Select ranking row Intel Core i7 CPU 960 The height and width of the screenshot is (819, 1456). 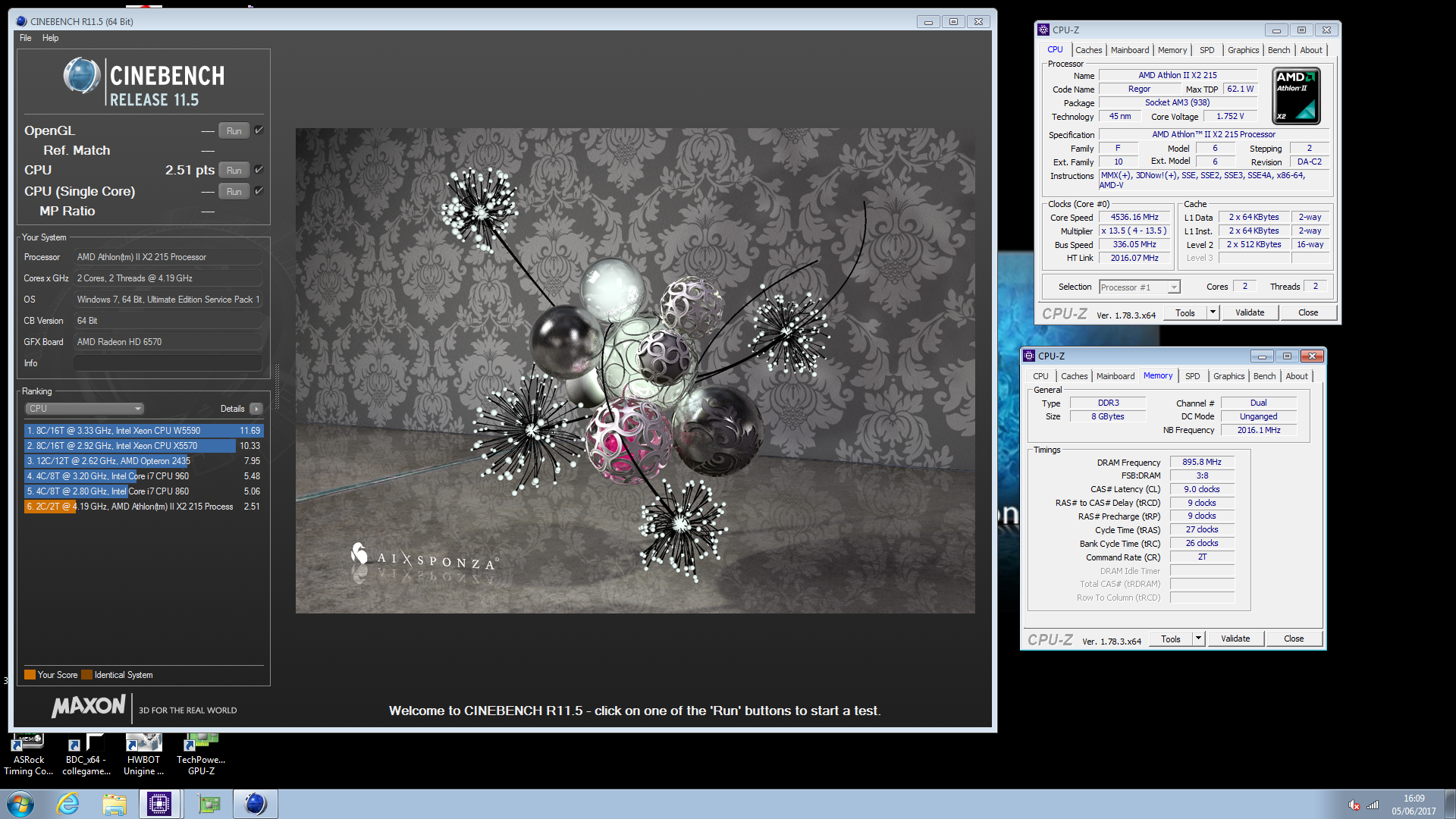[143, 476]
